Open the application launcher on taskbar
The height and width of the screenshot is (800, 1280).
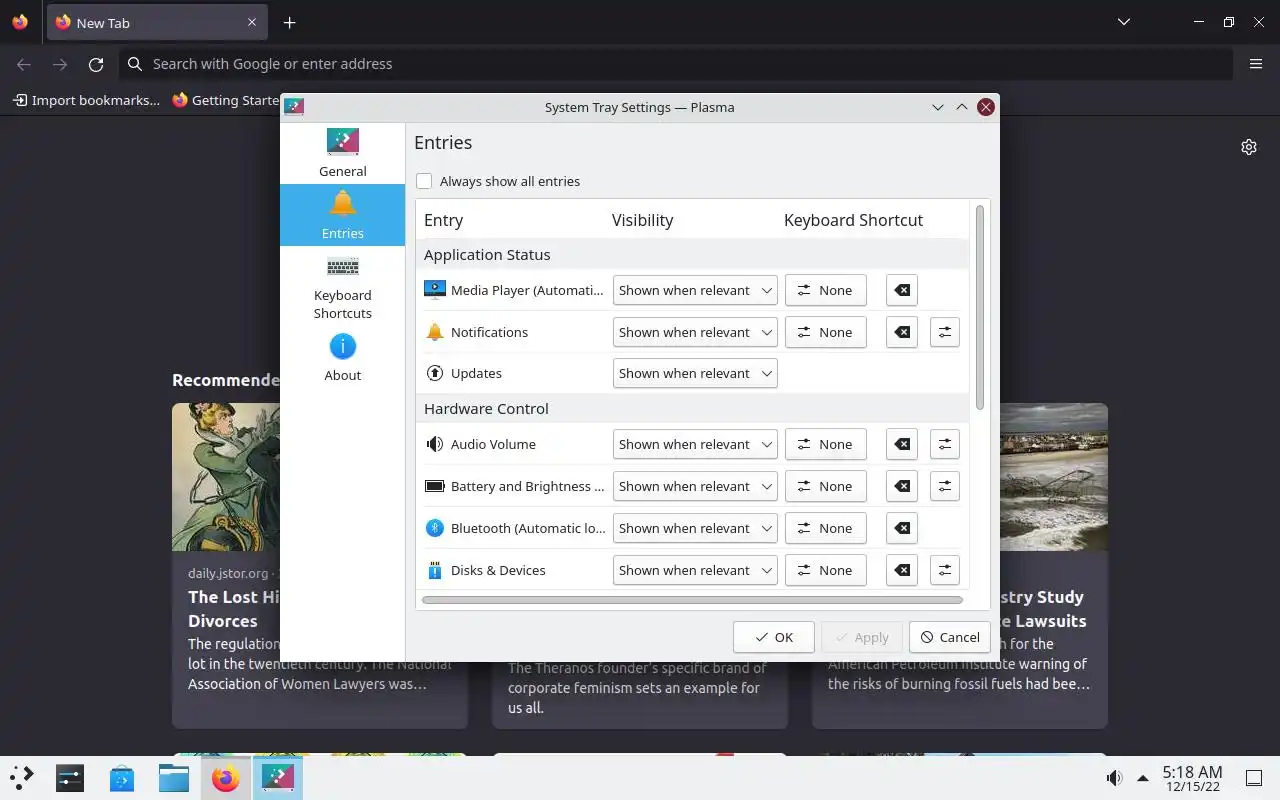(x=22, y=777)
